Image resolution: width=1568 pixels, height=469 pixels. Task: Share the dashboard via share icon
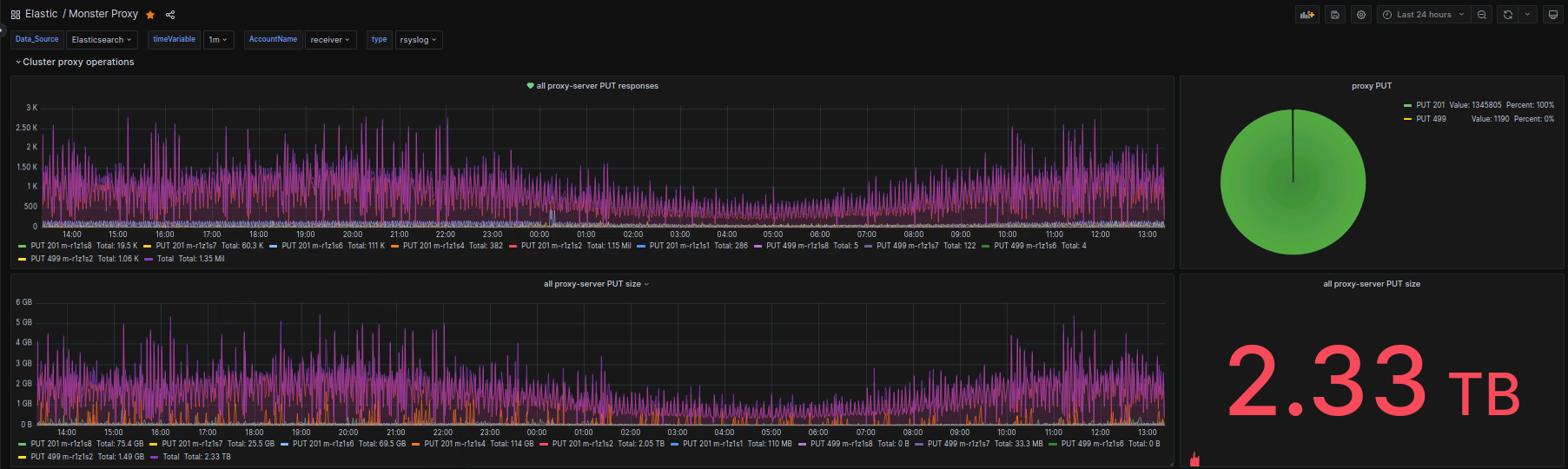click(x=170, y=15)
